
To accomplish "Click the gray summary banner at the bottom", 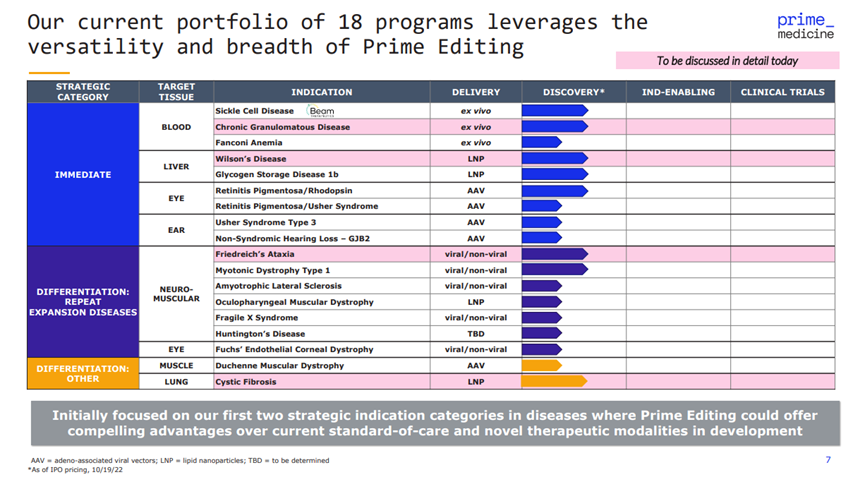I will click(x=434, y=423).
